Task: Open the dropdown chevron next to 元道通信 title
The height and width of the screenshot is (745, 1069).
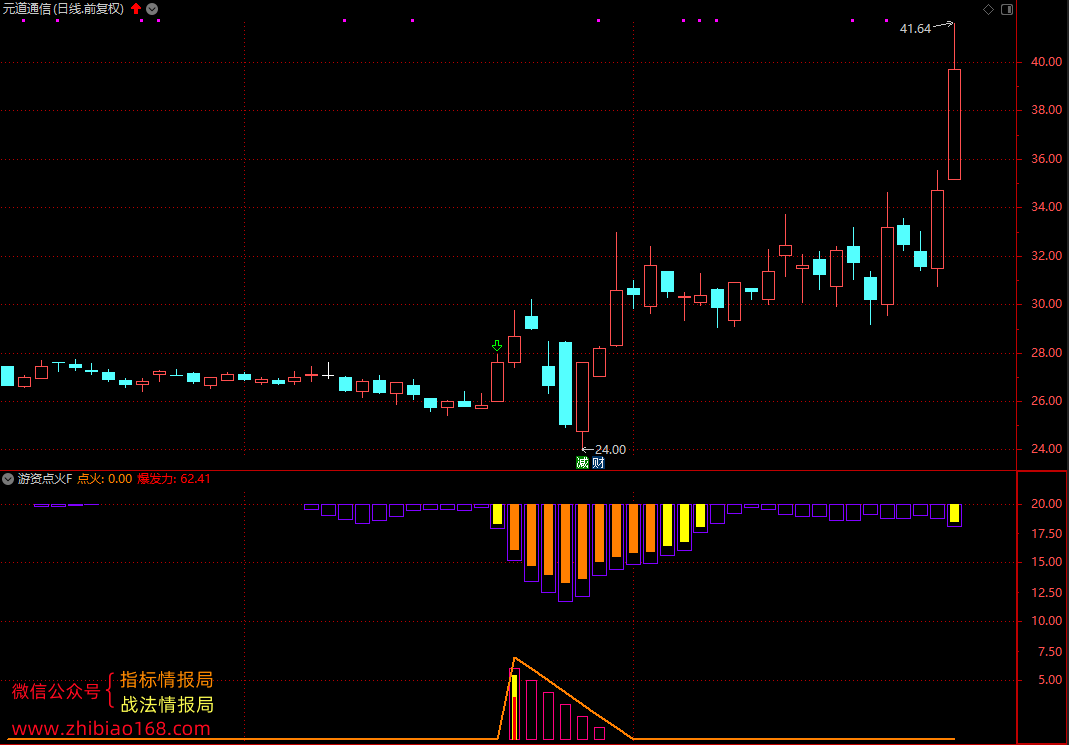Action: 152,9
